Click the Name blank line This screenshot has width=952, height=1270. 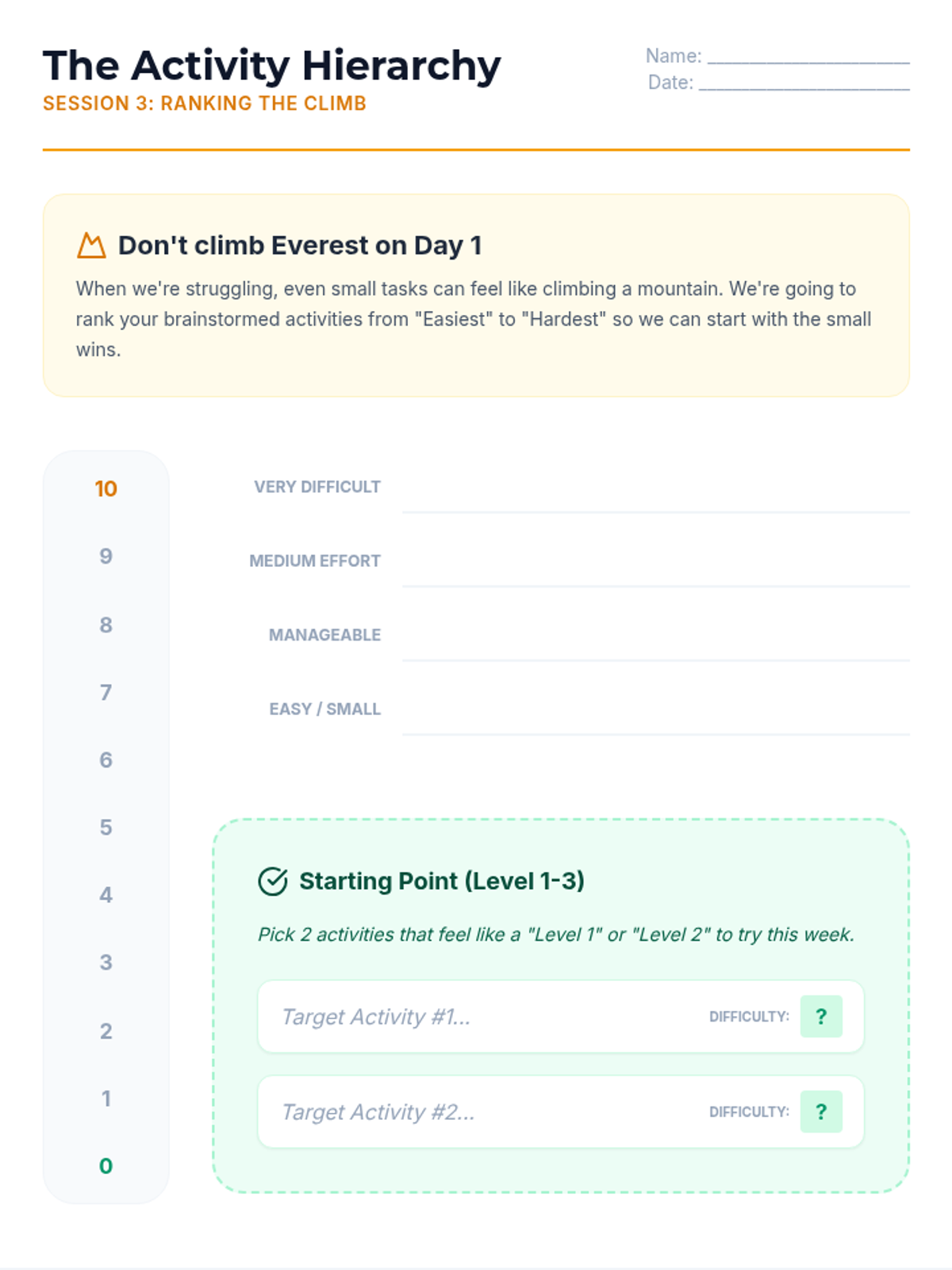click(x=808, y=56)
